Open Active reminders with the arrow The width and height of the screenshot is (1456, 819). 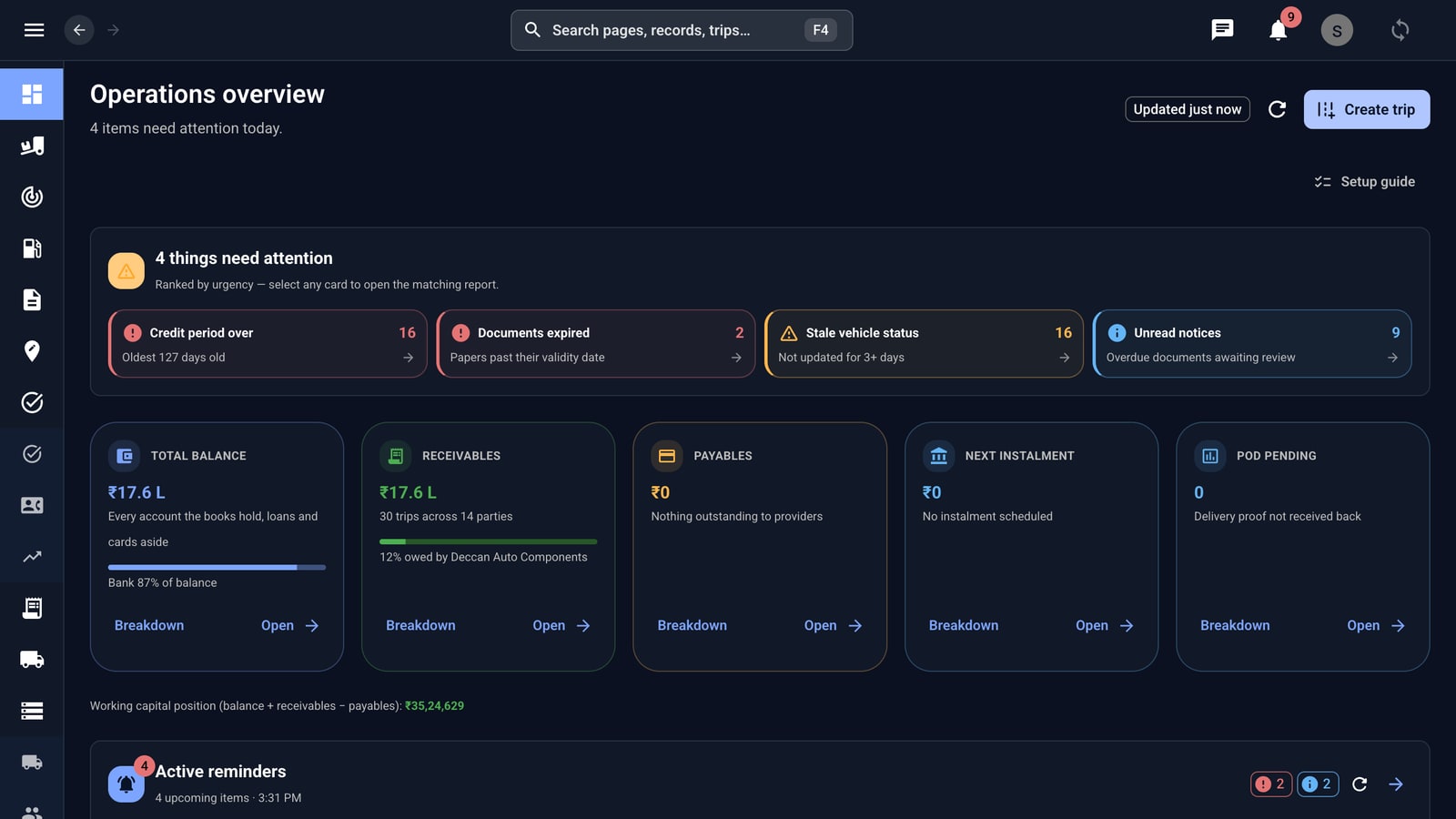(1396, 784)
